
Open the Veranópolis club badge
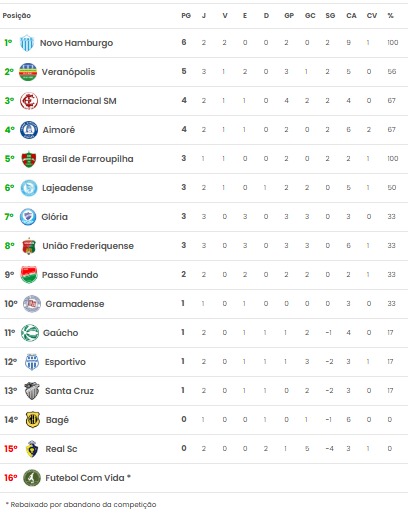coord(28,72)
